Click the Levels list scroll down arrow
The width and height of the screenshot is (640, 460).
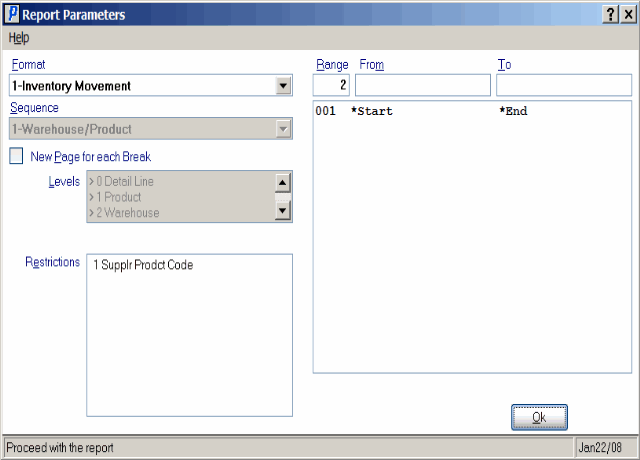point(282,211)
